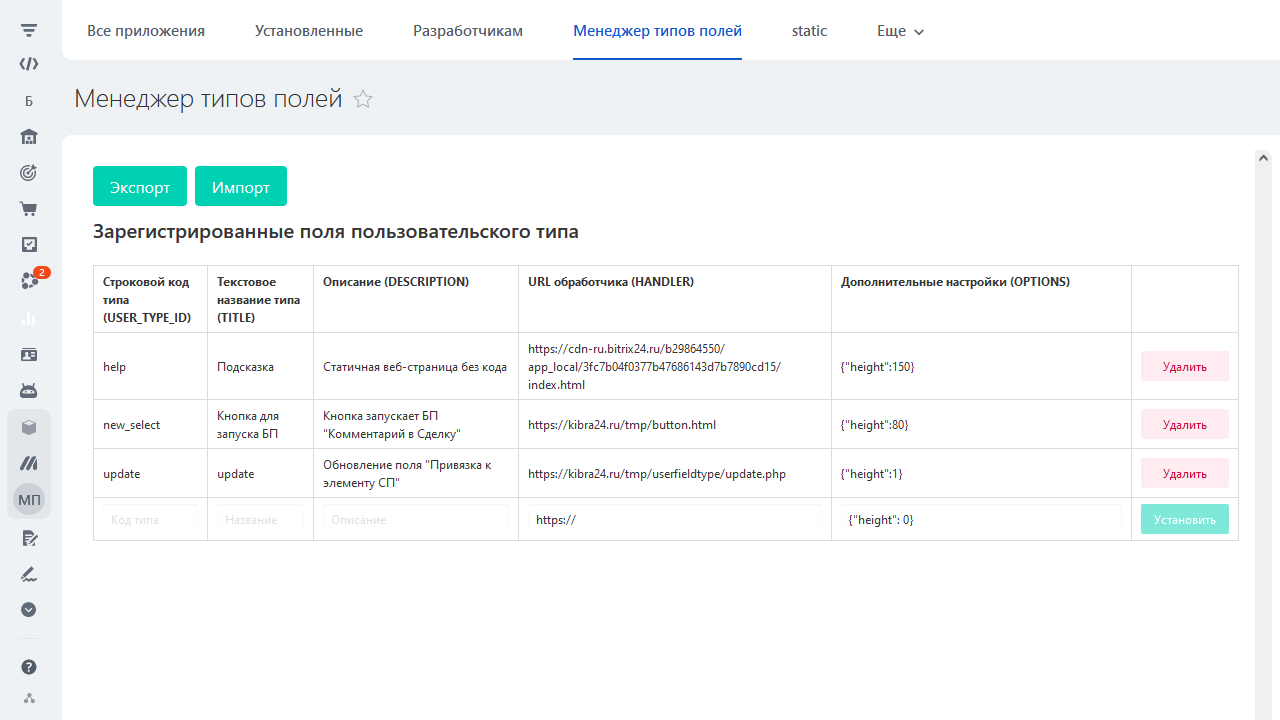Click the Код типа input field

[150, 520]
